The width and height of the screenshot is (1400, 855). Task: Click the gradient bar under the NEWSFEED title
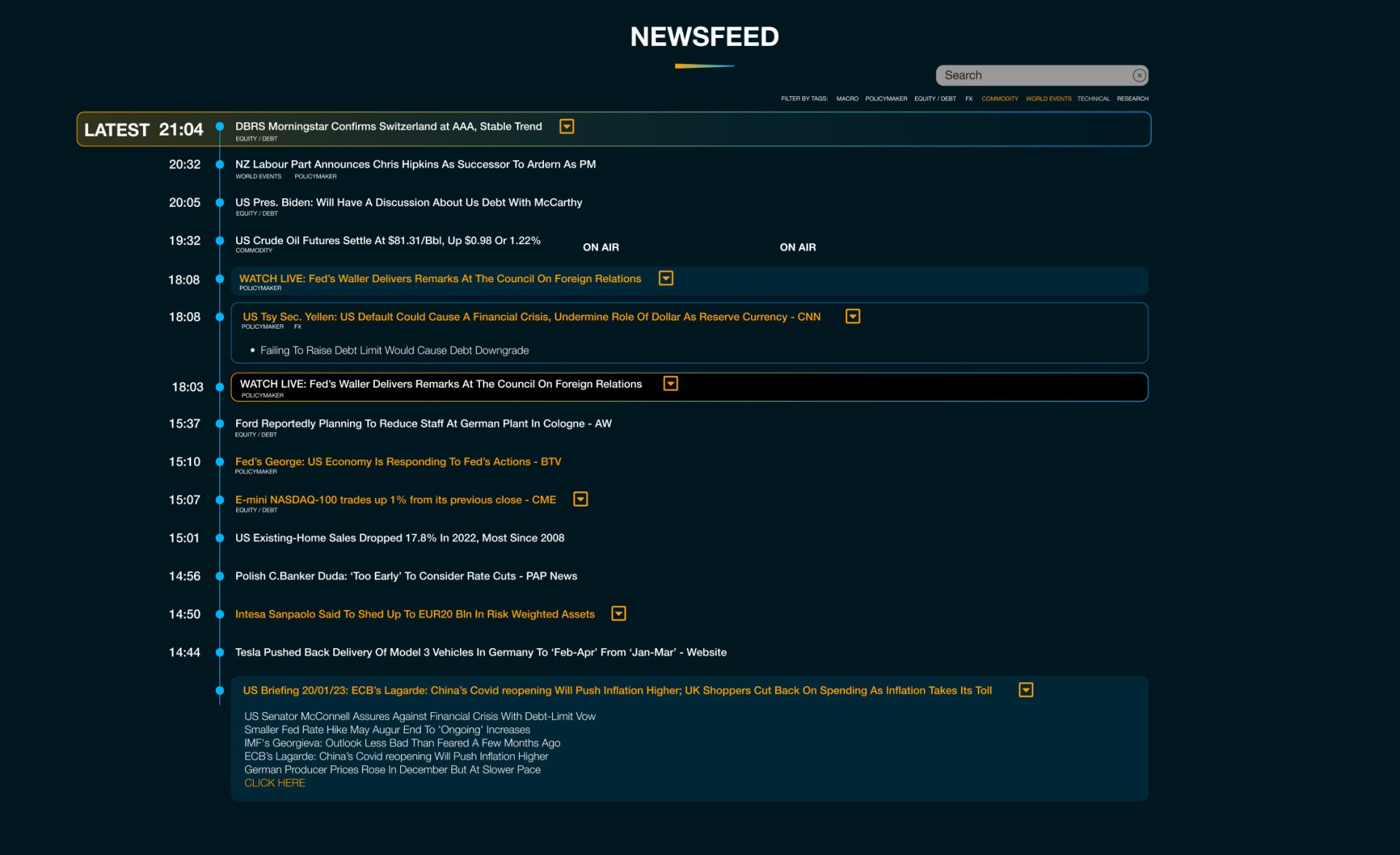pyautogui.click(x=704, y=66)
